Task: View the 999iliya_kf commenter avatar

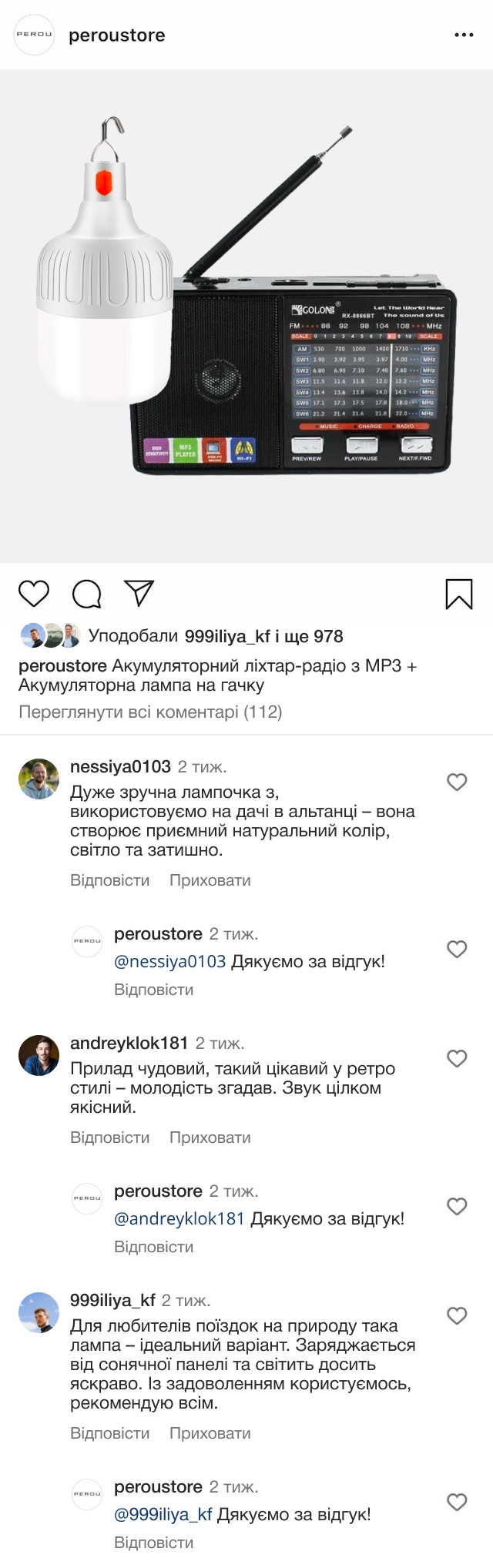Action: click(39, 1312)
